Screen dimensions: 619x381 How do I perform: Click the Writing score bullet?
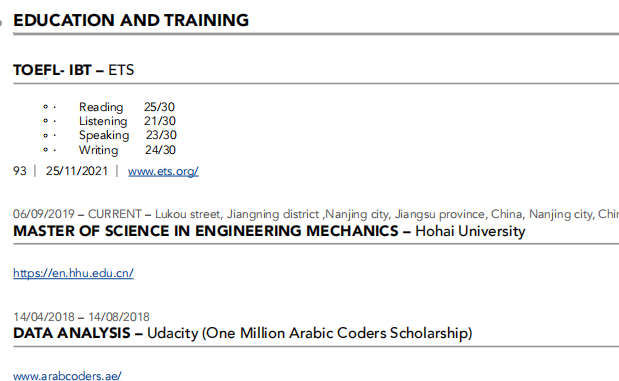tap(45, 150)
